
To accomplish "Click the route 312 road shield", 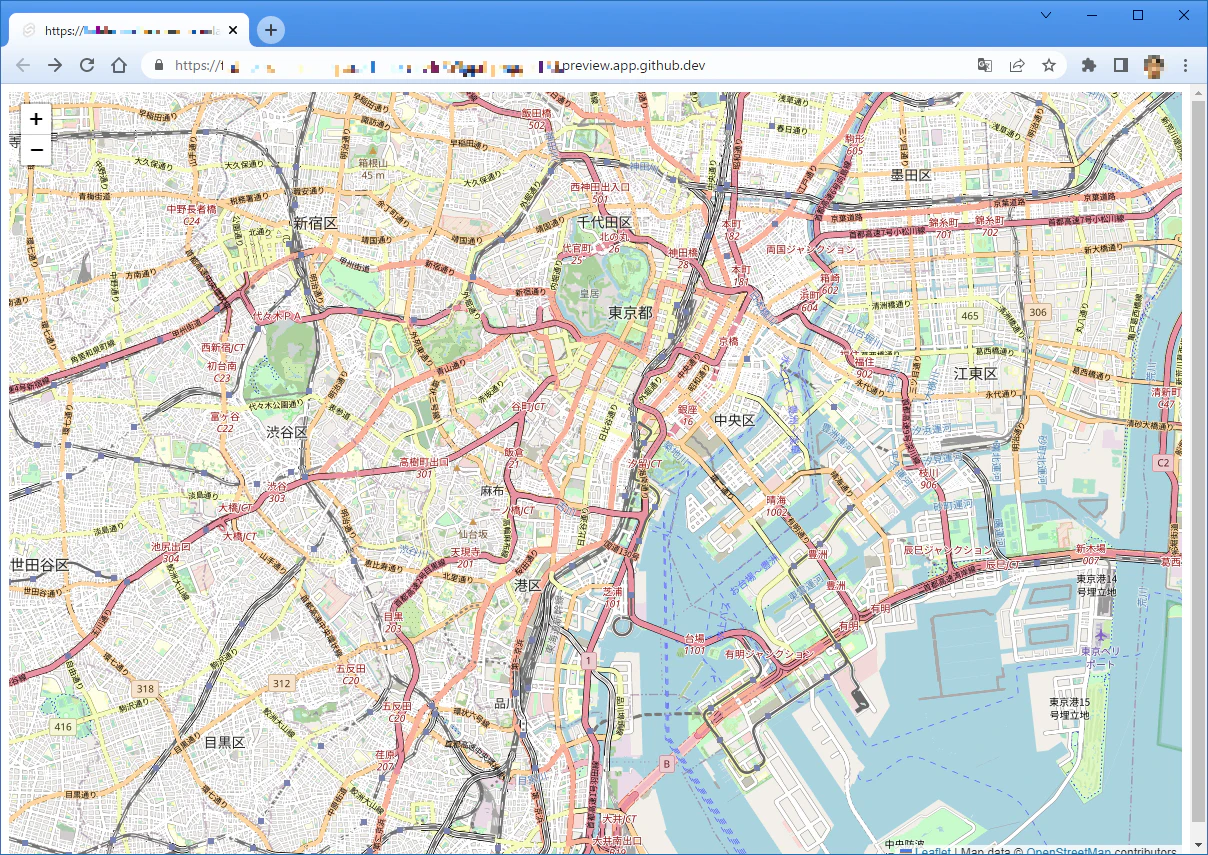I will pos(281,683).
